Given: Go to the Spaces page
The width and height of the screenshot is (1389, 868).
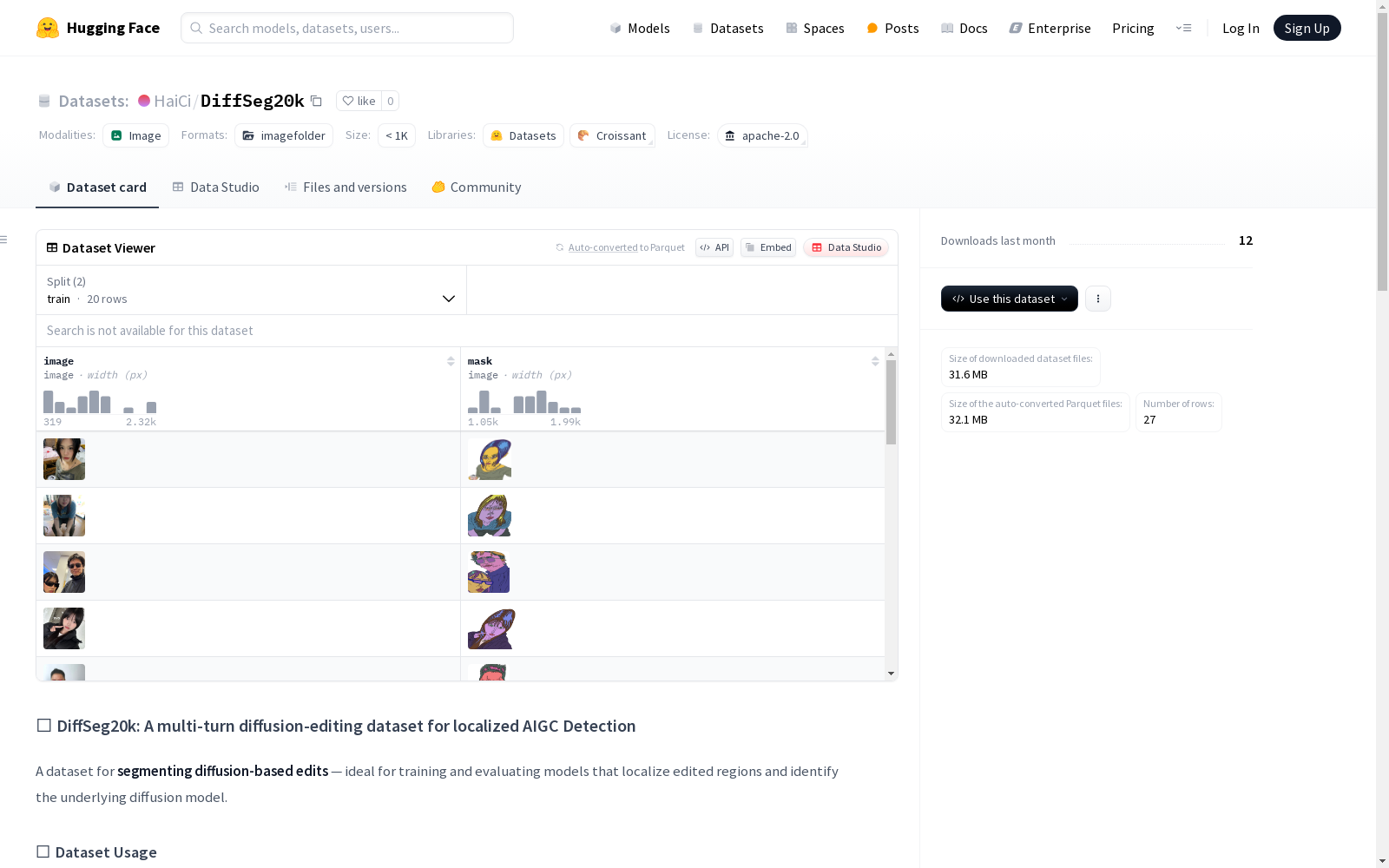Looking at the screenshot, I should (x=815, y=28).
